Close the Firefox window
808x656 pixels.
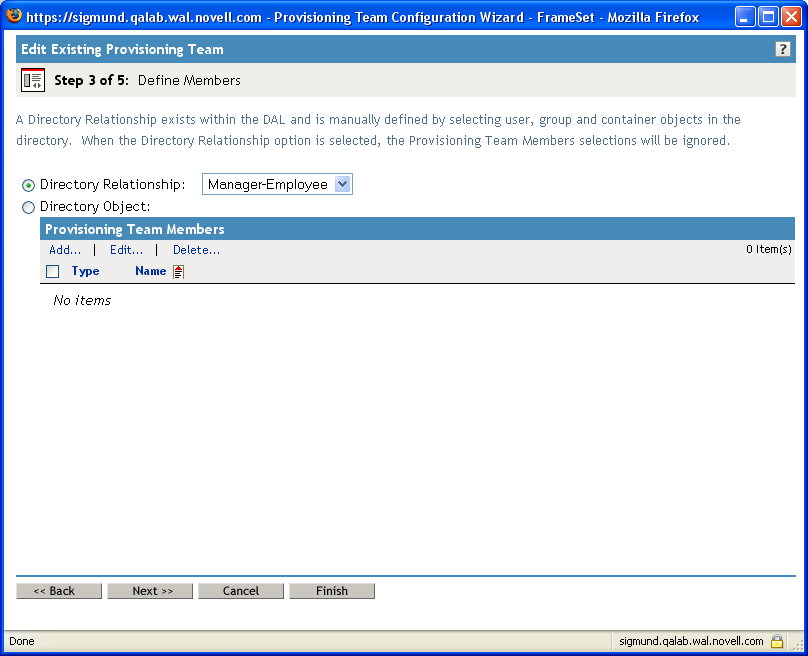point(792,17)
